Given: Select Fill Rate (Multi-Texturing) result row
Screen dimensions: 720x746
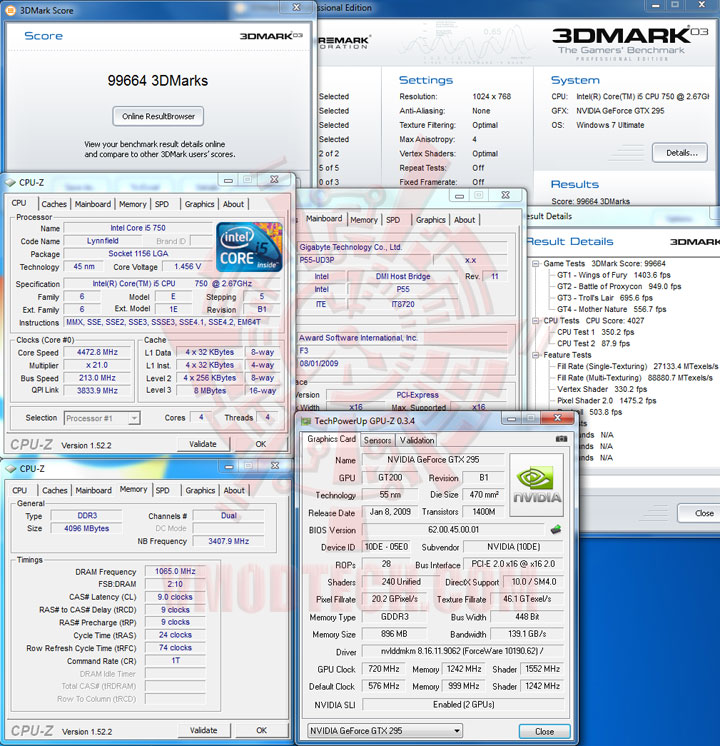Looking at the screenshot, I should (635, 378).
